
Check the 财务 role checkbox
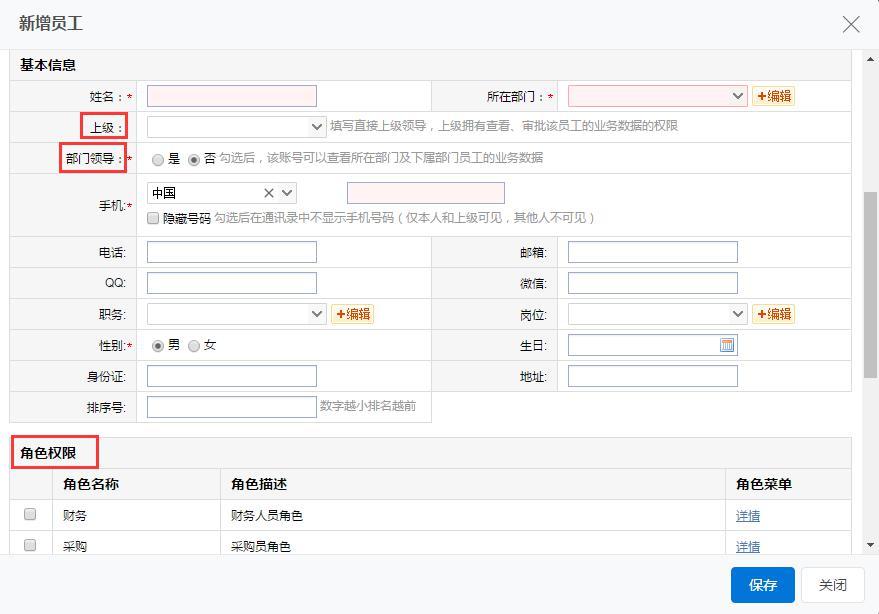pyautogui.click(x=30, y=514)
